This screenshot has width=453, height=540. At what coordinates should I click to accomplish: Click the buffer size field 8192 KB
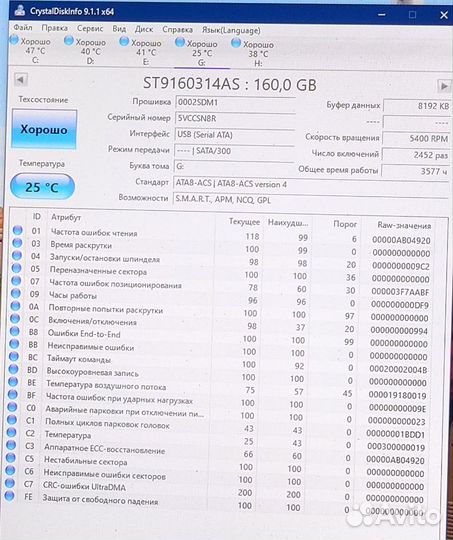[x=417, y=106]
